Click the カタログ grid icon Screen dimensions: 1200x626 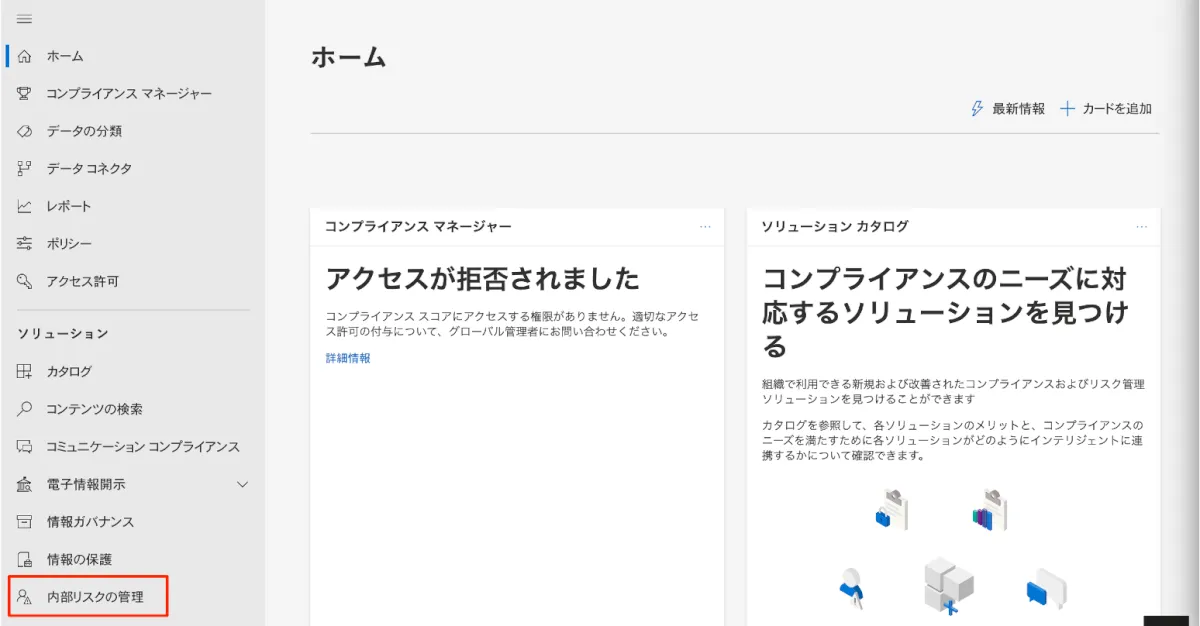[x=25, y=371]
